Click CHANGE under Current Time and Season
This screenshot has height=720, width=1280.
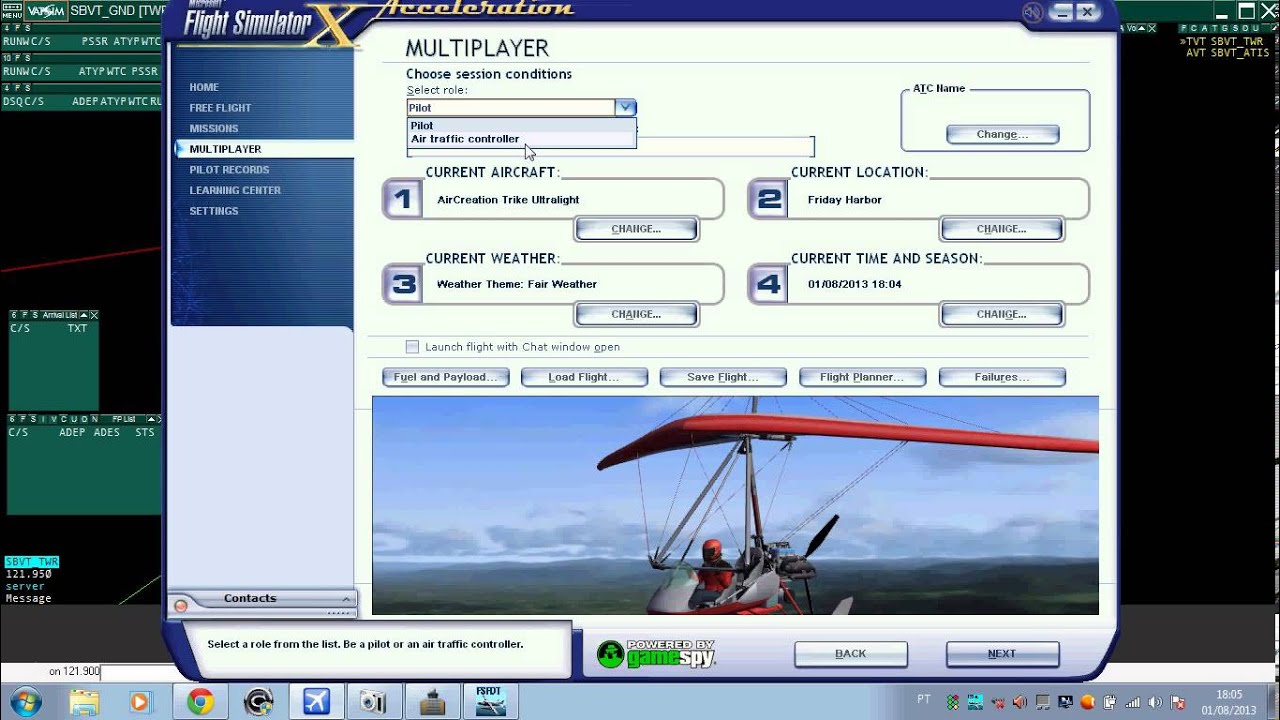(x=1001, y=314)
